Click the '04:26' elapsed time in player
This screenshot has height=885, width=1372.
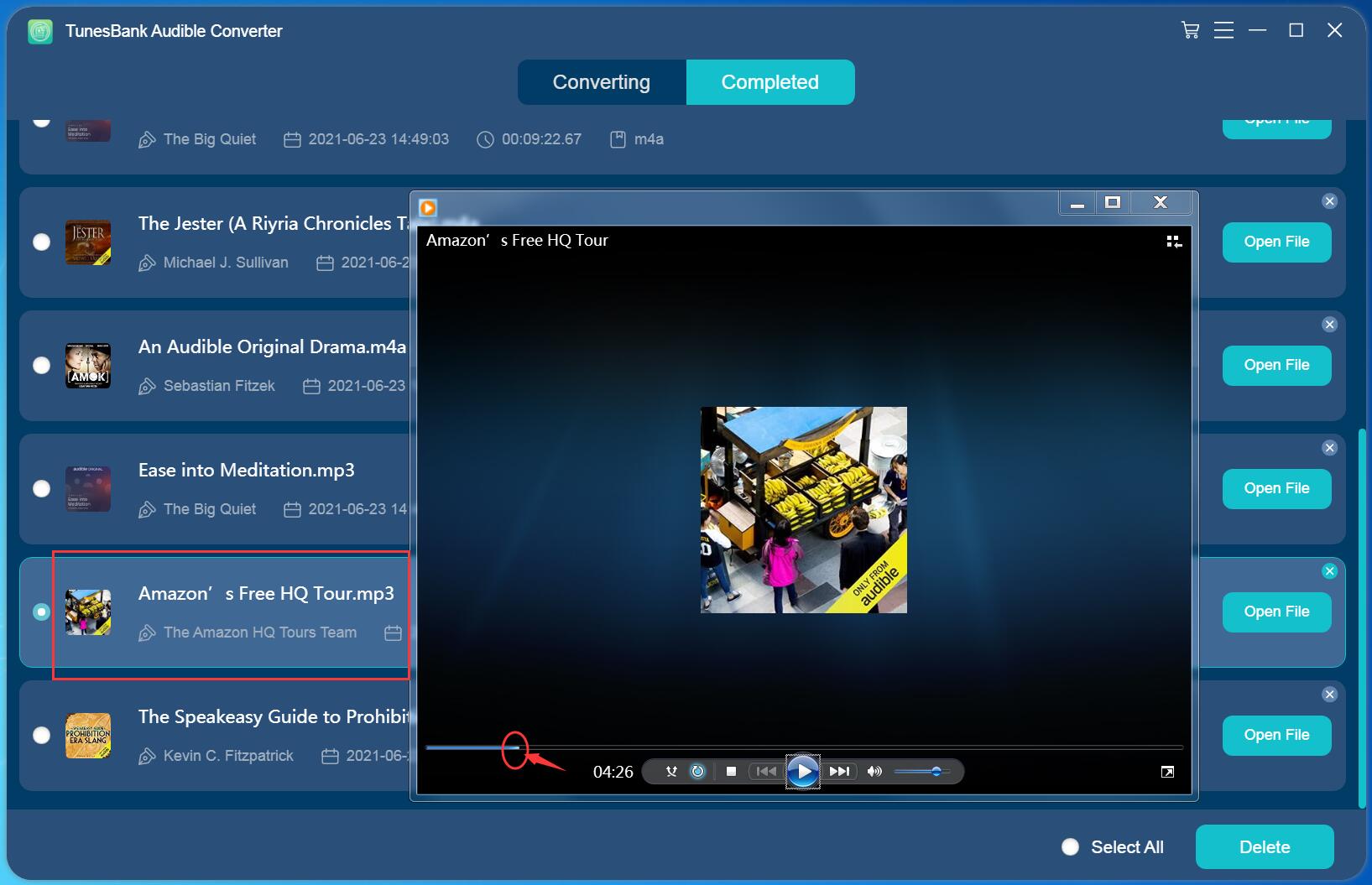click(x=613, y=772)
